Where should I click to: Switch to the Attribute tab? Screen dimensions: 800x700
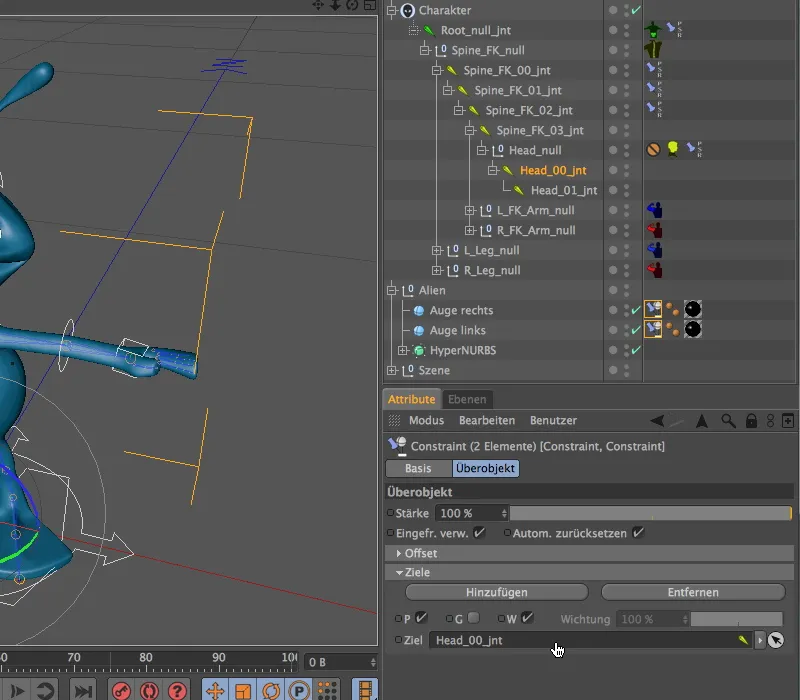411,399
